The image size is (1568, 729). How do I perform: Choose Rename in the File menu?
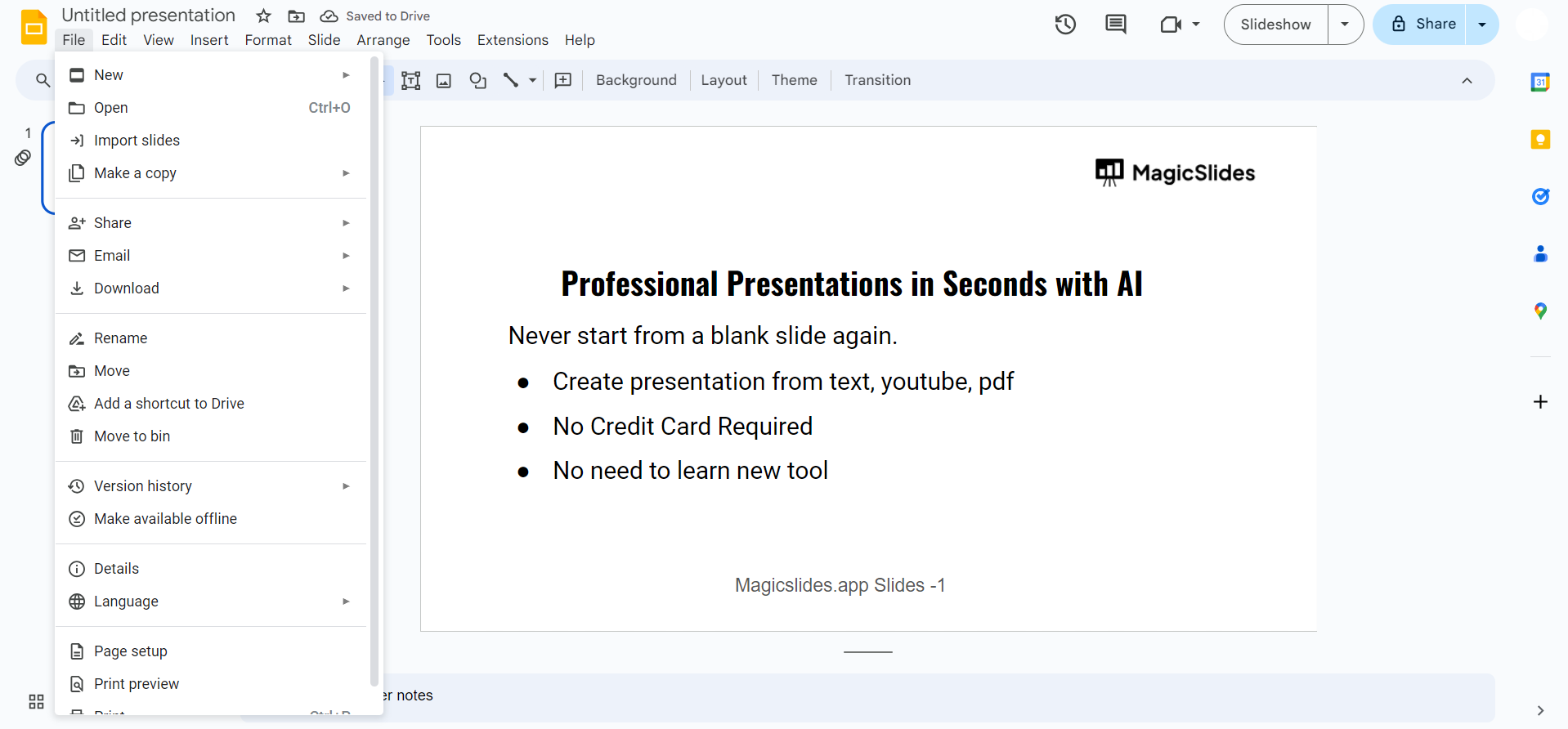211,338
